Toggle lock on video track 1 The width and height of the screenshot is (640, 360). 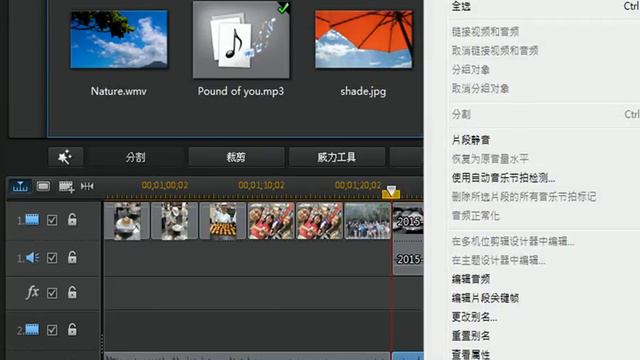[72, 219]
